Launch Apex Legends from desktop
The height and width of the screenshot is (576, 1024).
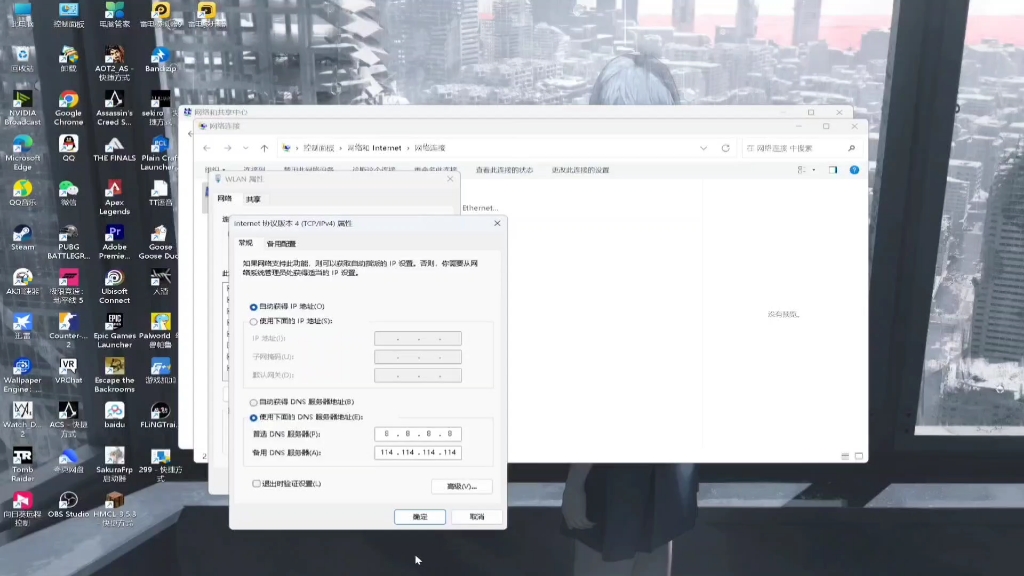(114, 198)
